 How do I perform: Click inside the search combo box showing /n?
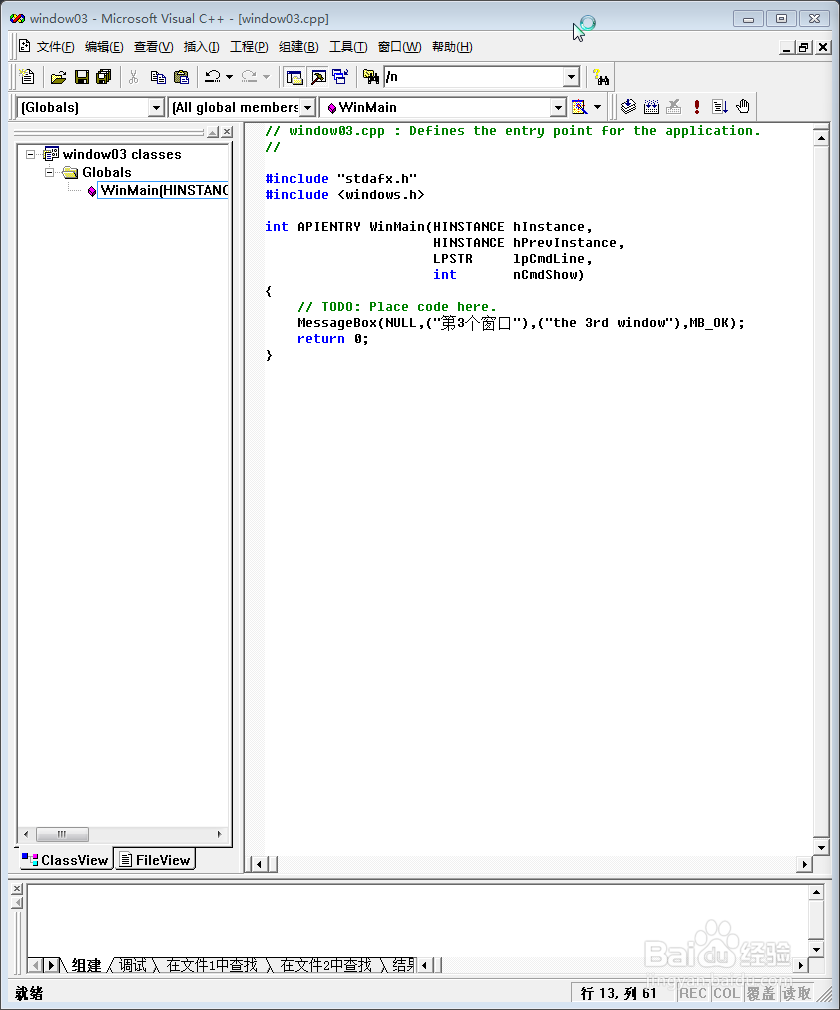tap(470, 76)
